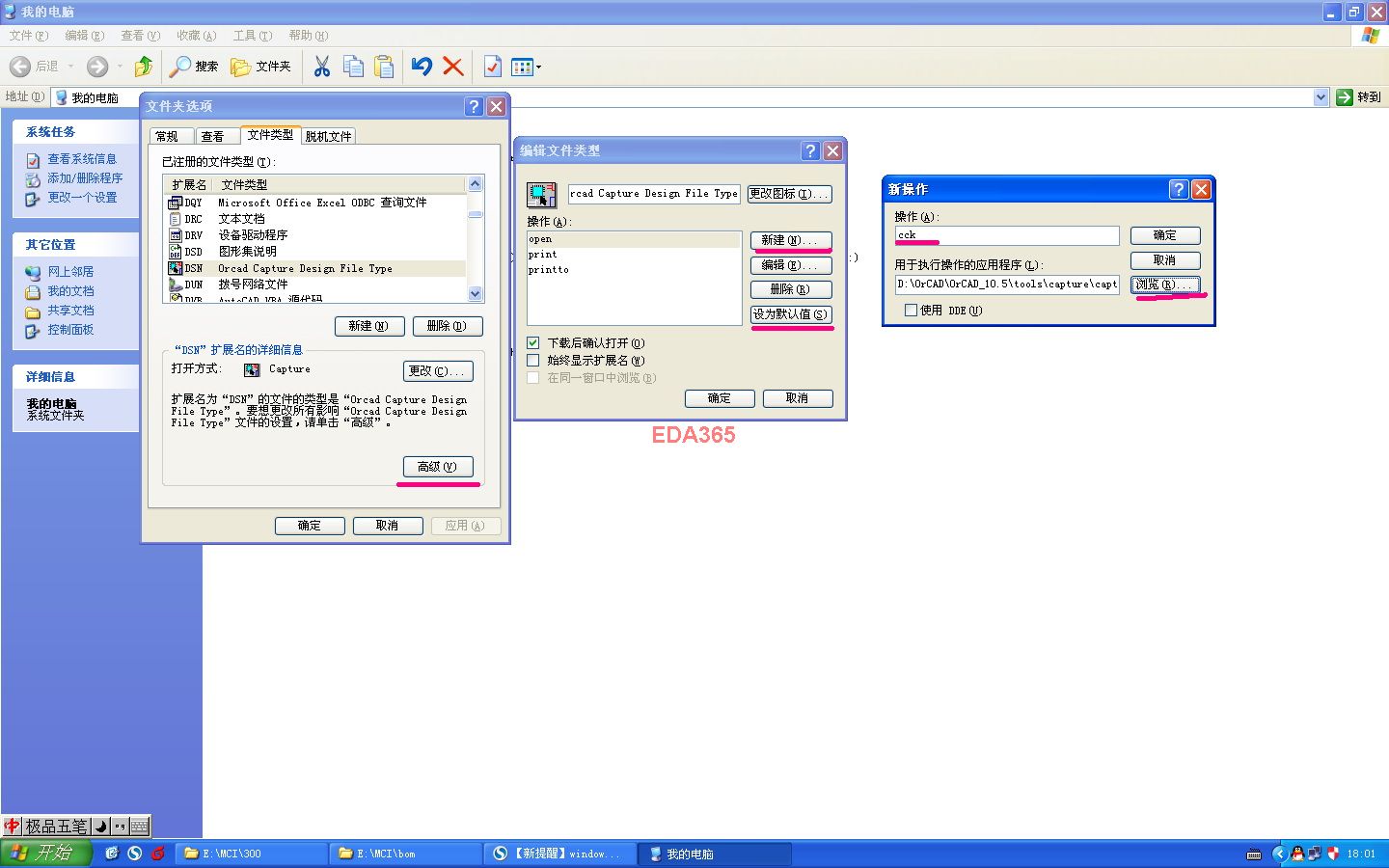Click the application path input field
1389x868 pixels.
1007,285
